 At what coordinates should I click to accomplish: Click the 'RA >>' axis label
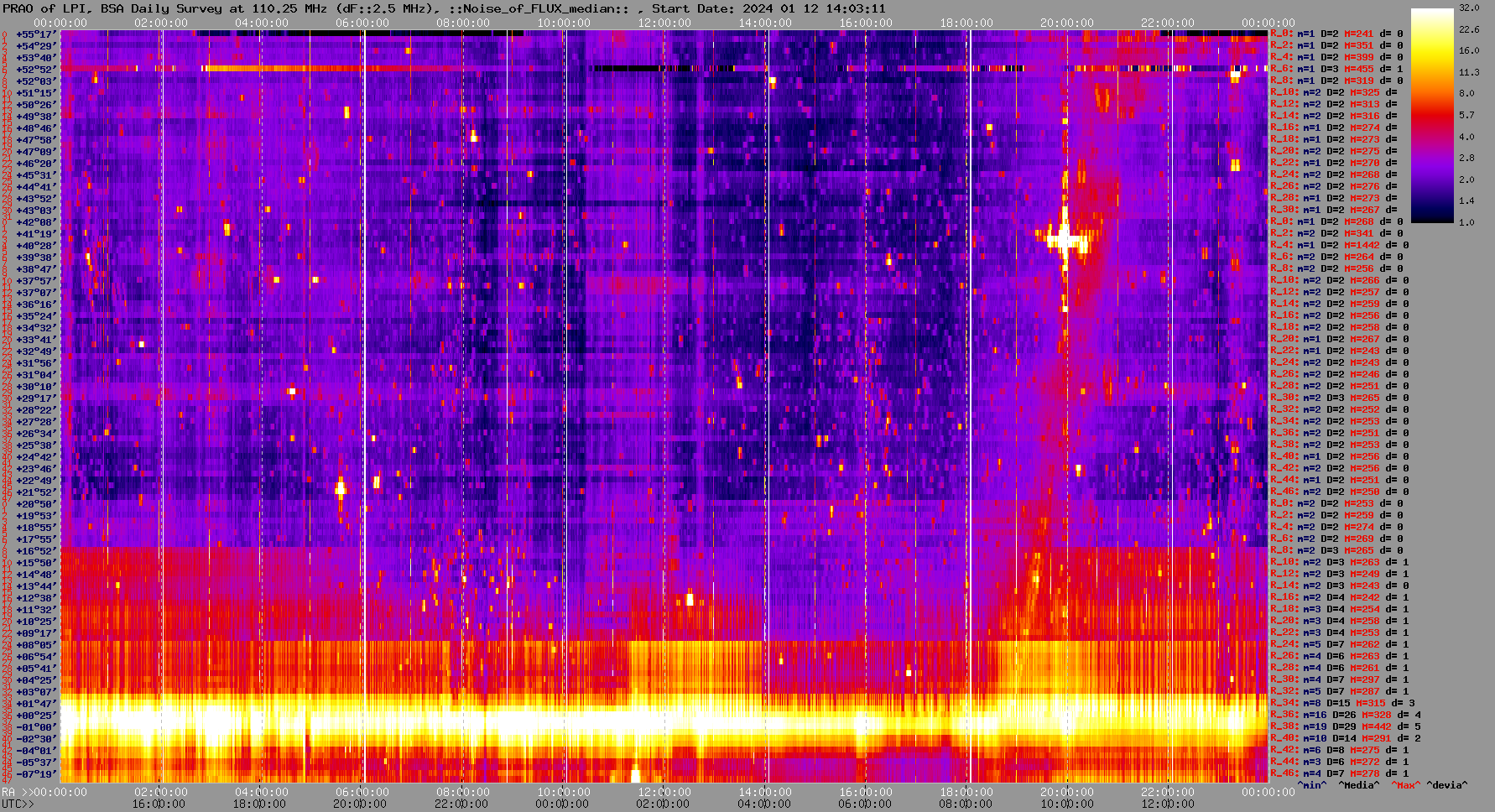click(17, 792)
